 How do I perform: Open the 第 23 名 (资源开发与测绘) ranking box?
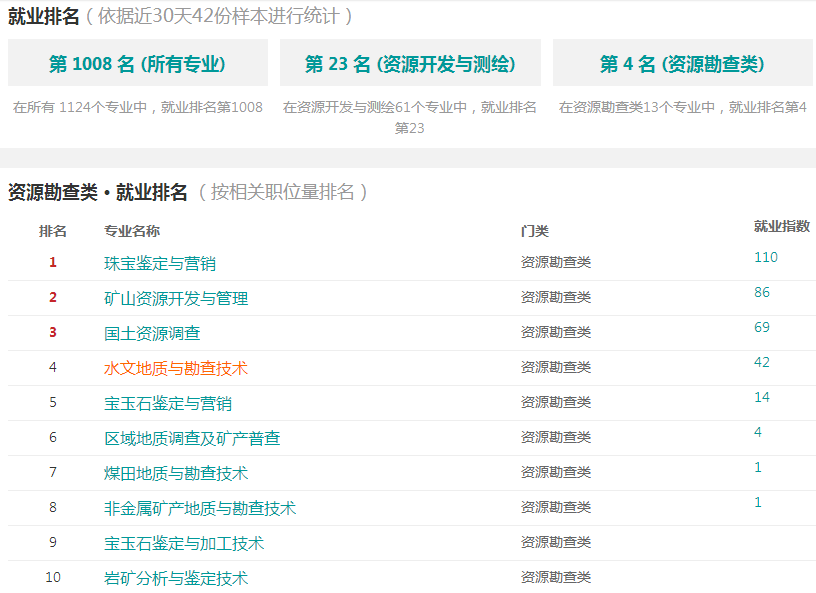[410, 63]
